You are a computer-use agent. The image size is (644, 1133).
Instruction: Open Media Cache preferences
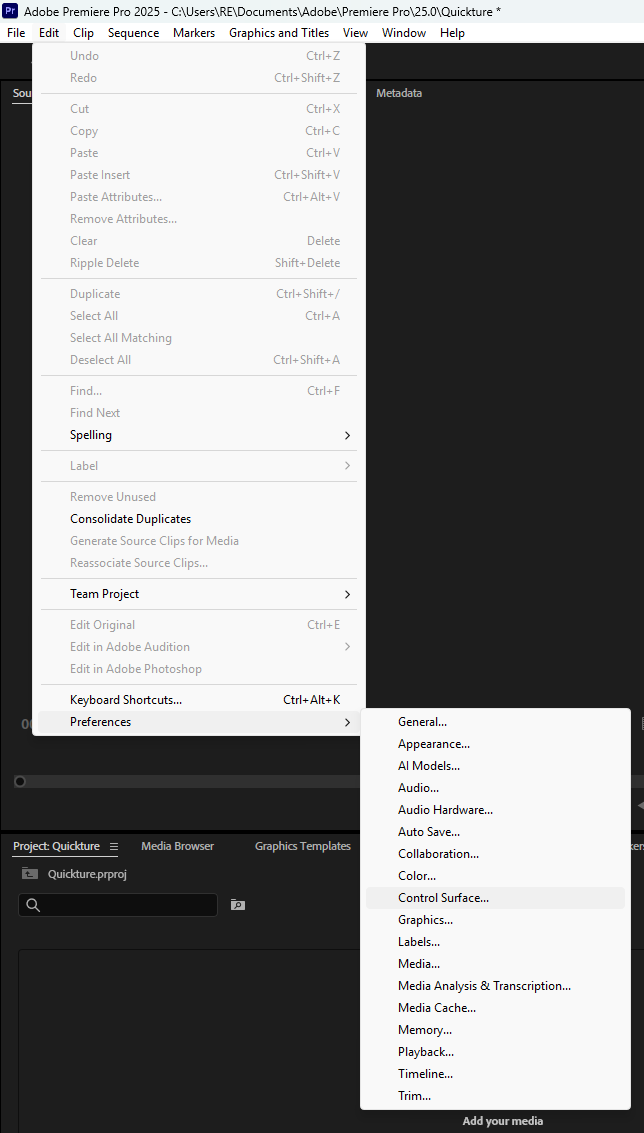495,1008
